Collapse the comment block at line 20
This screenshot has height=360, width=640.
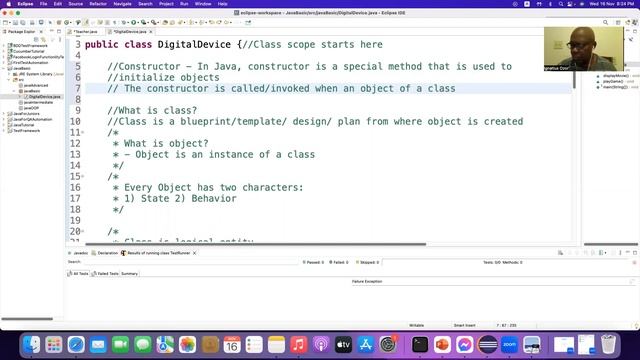[83, 231]
